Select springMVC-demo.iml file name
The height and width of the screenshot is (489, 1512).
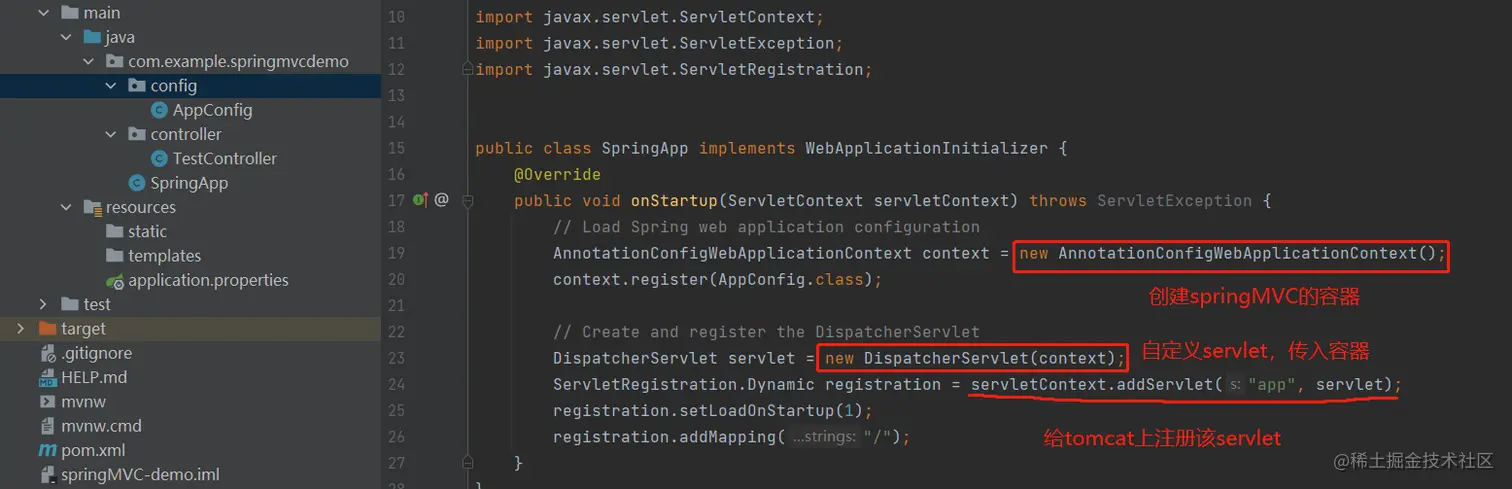[140, 474]
